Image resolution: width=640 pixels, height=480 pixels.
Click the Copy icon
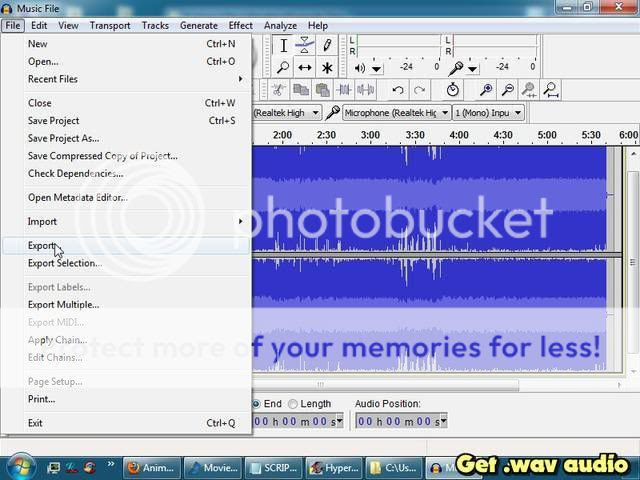pyautogui.click(x=301, y=90)
